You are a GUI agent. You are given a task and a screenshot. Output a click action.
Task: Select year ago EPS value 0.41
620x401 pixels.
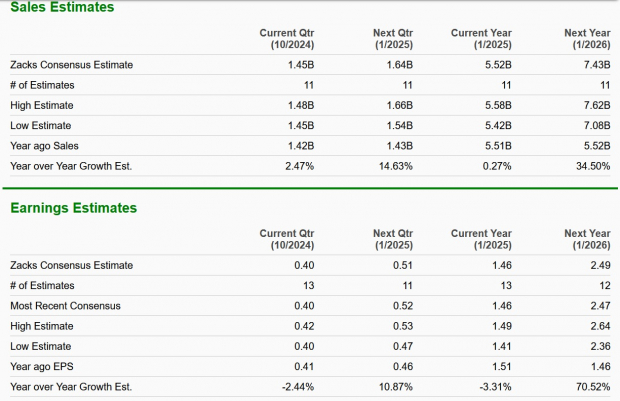[304, 367]
